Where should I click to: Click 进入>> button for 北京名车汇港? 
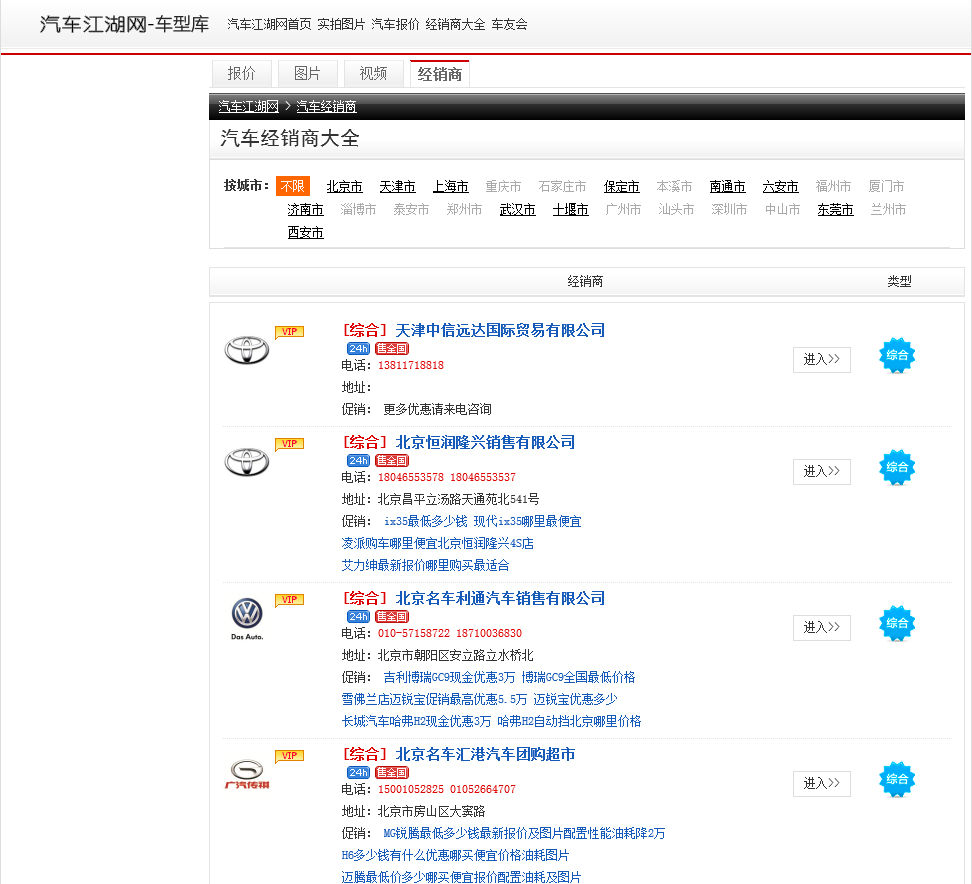click(821, 784)
